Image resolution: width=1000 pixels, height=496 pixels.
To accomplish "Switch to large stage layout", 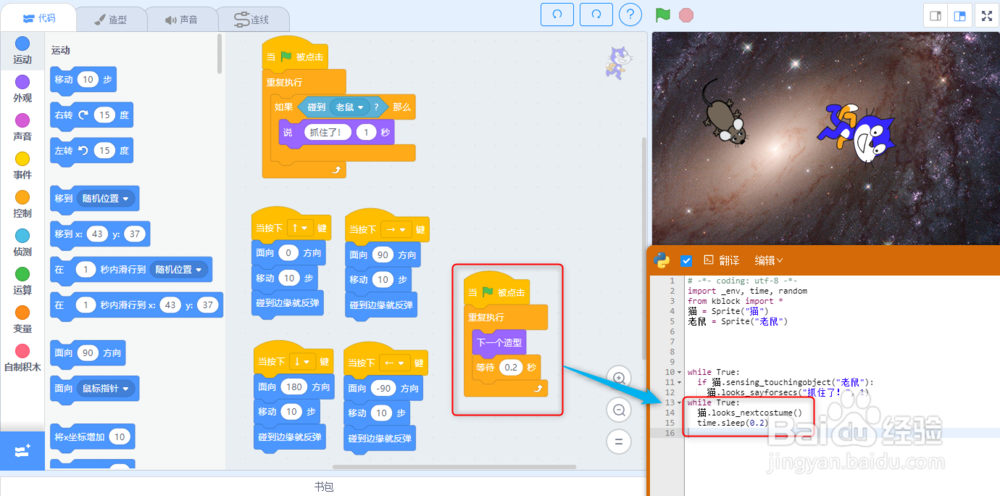I will [x=959, y=15].
